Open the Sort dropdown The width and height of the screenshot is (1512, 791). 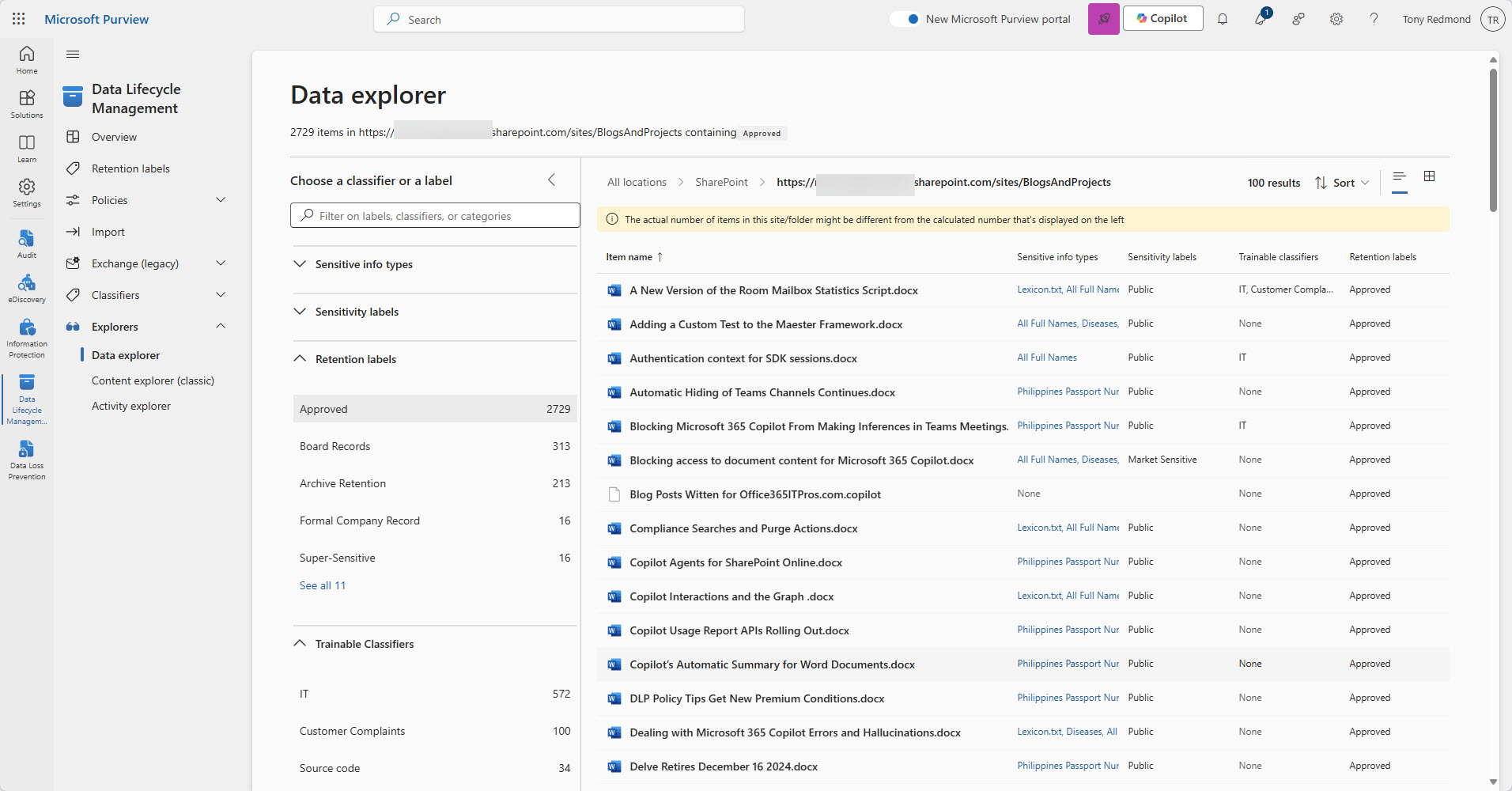pos(1342,182)
